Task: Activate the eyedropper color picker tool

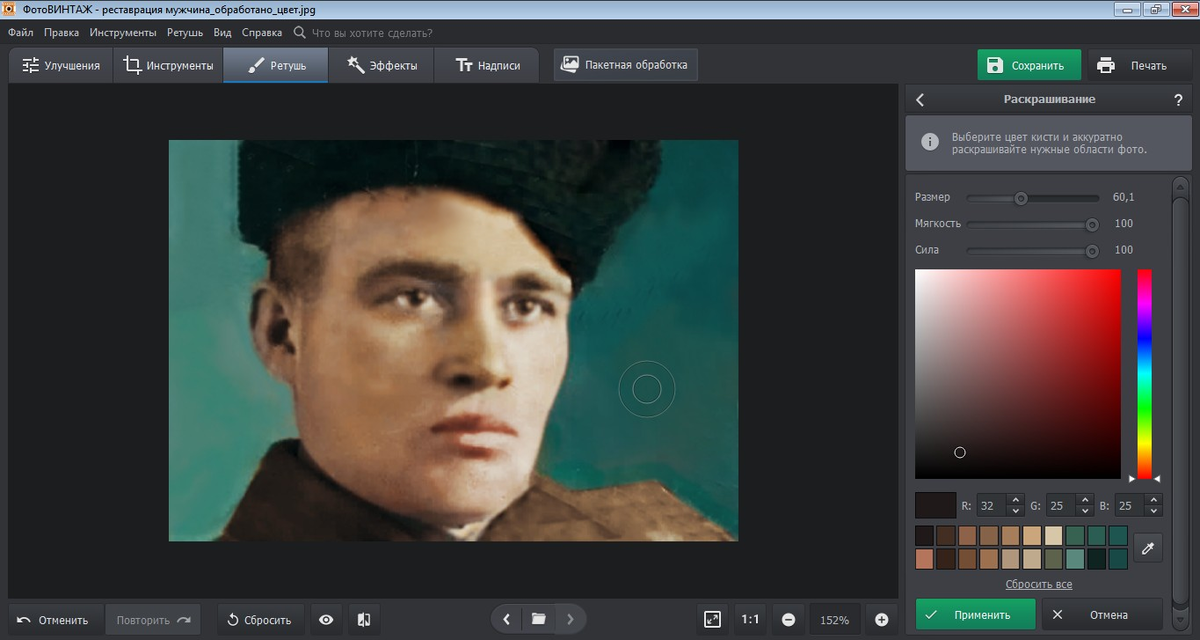Action: pos(1148,547)
